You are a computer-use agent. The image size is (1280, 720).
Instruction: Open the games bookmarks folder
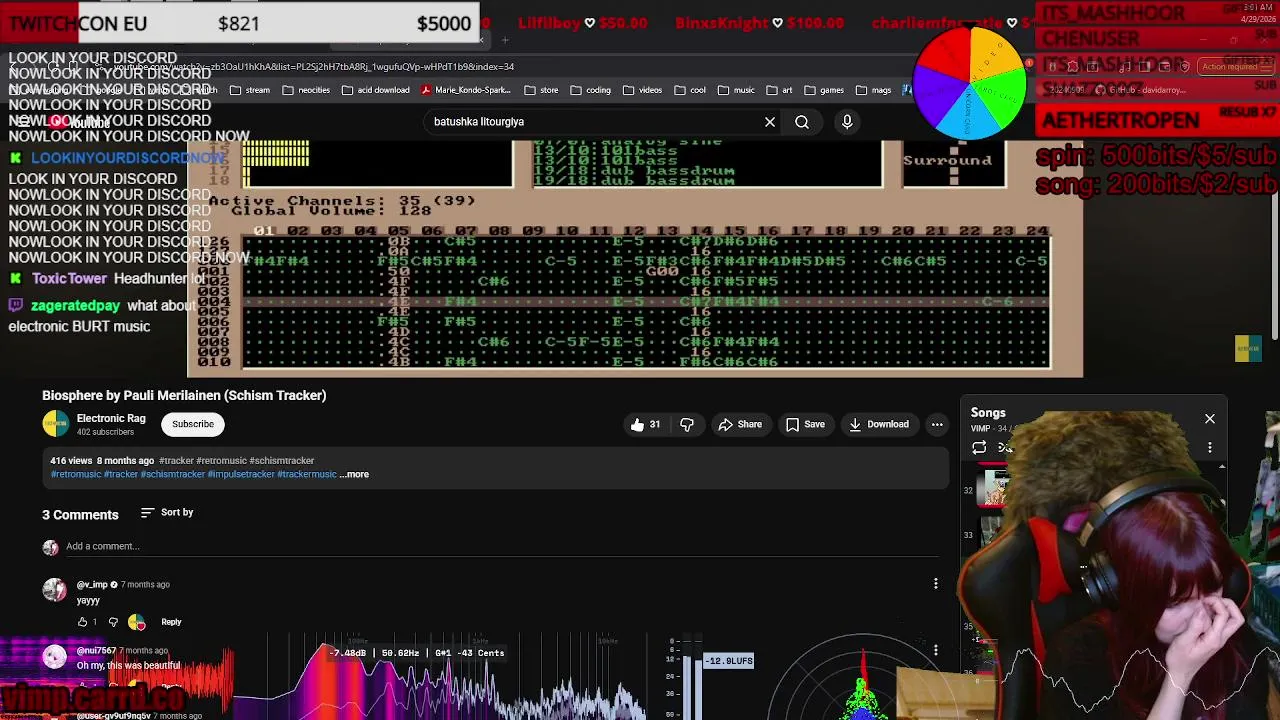[824, 90]
